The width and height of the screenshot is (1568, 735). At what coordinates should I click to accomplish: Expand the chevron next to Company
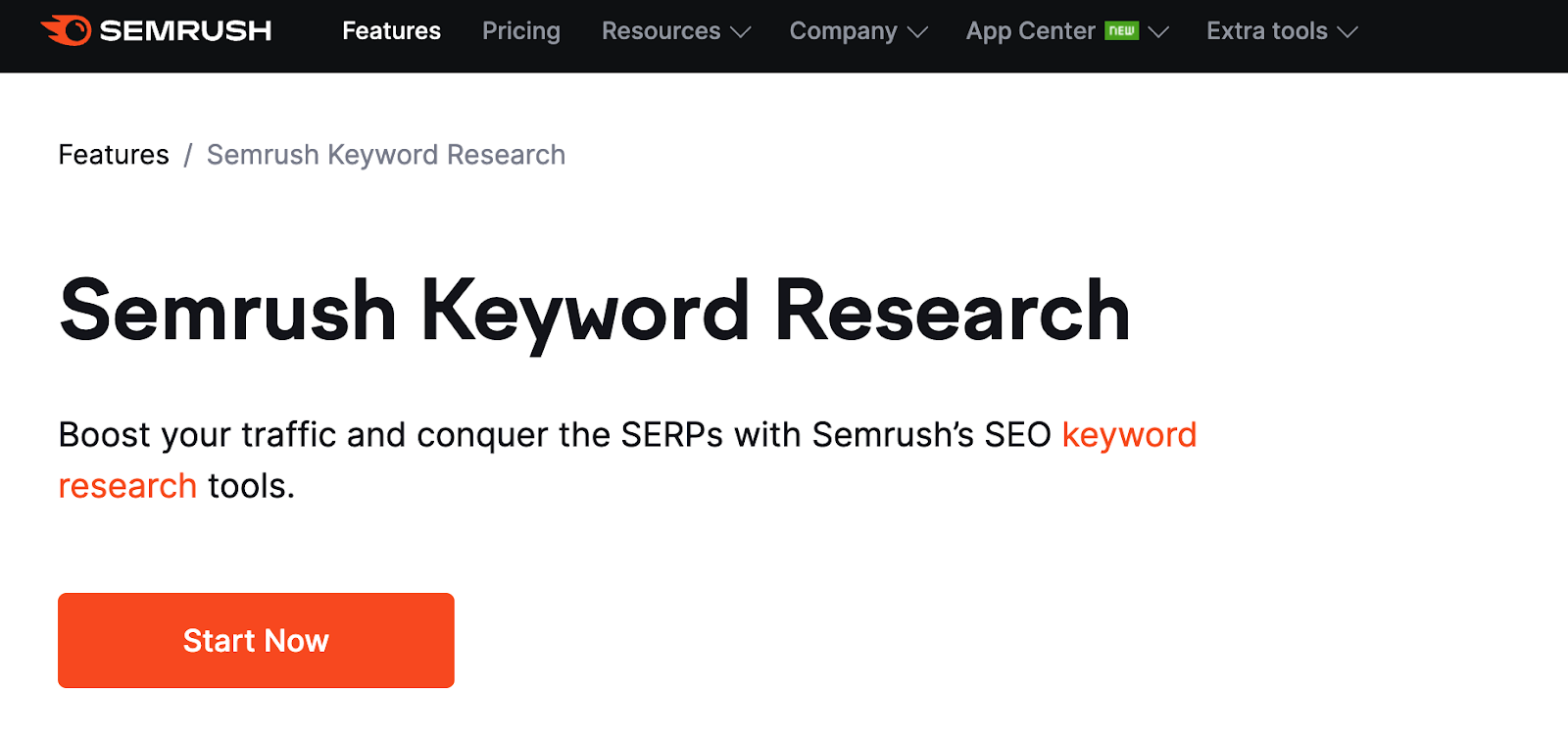917,32
